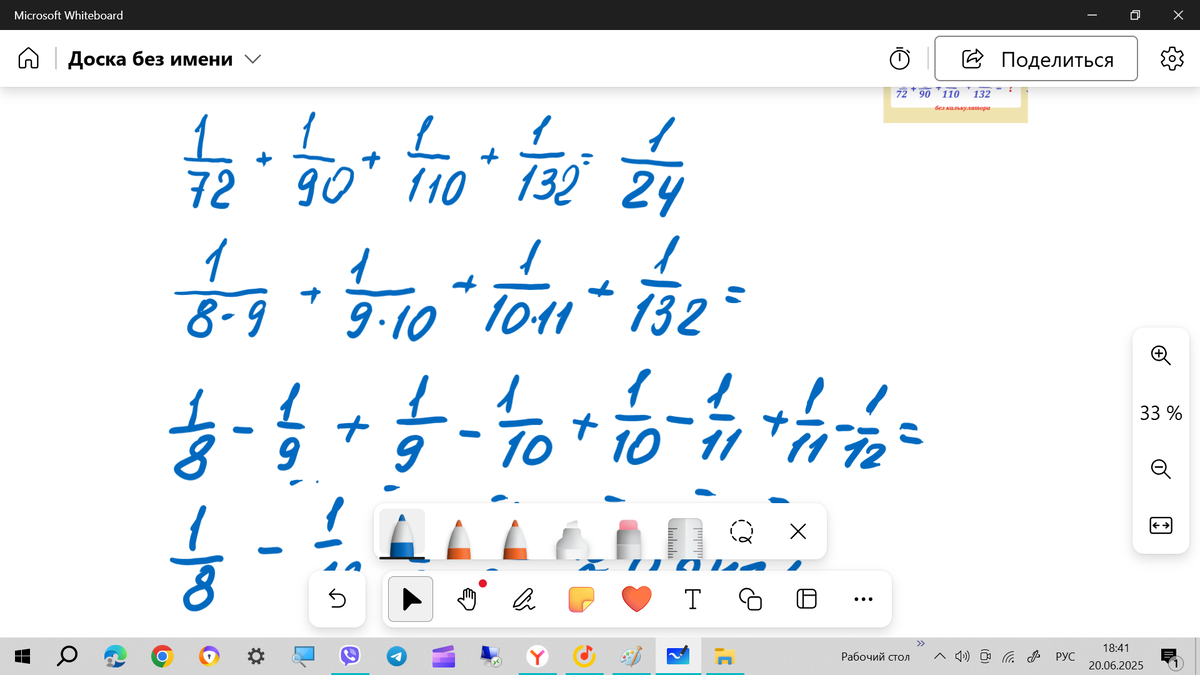Image resolution: width=1200 pixels, height=675 pixels.
Task: Switch the РУС input language
Action: (x=1066, y=657)
